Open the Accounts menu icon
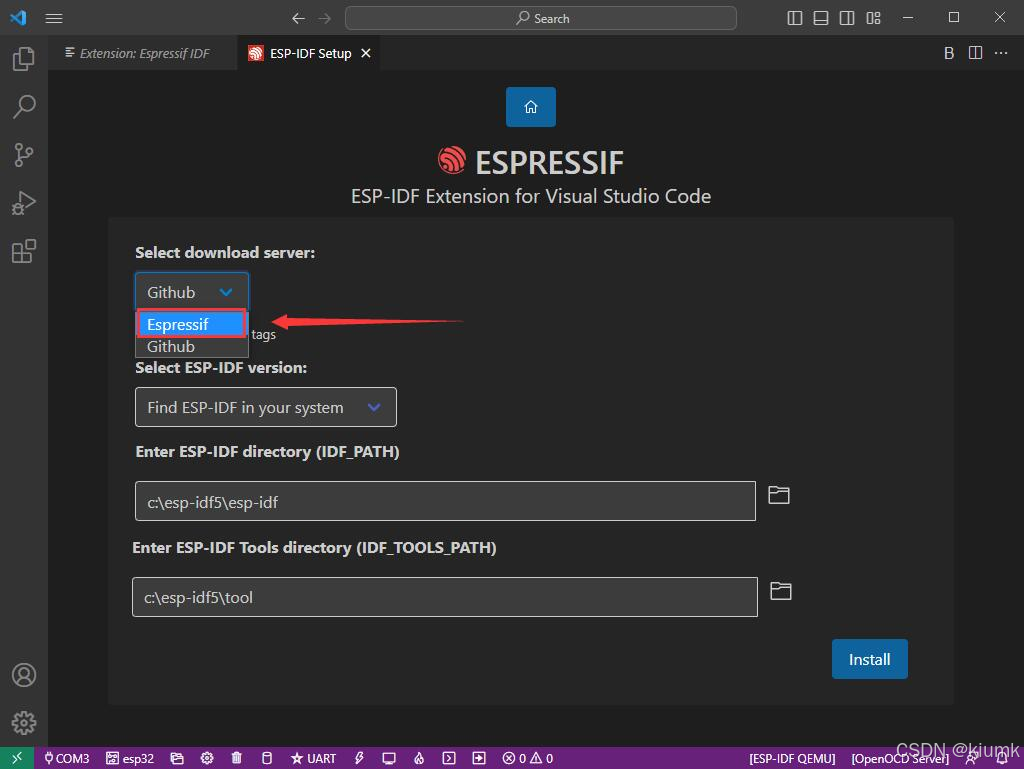 tap(24, 674)
